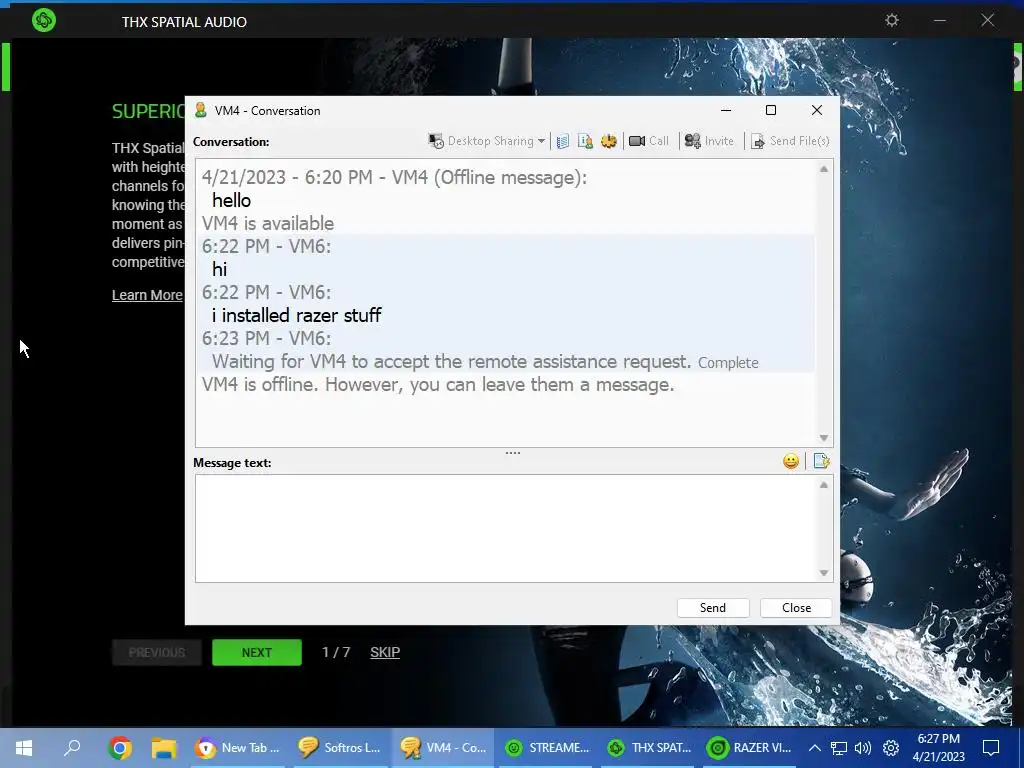Close the conversation with the Close button
1024x768 pixels.
796,608
